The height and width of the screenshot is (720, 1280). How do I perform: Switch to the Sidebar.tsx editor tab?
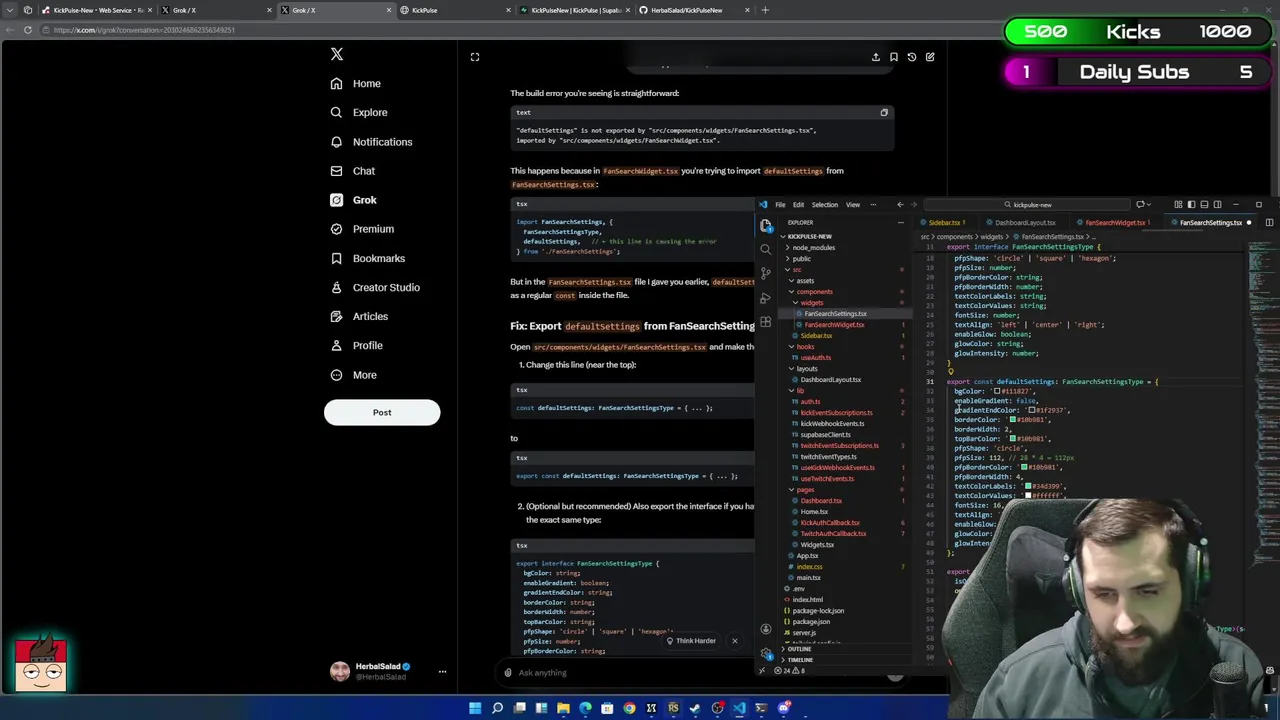[x=945, y=223]
